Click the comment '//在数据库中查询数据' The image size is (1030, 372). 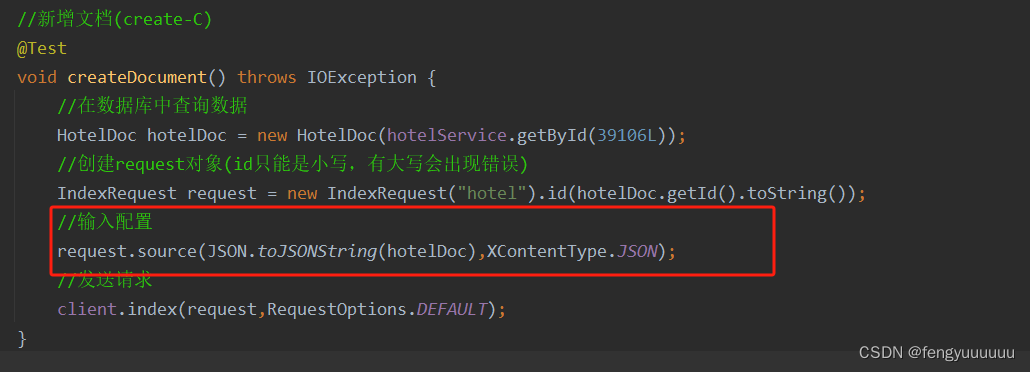tap(152, 106)
